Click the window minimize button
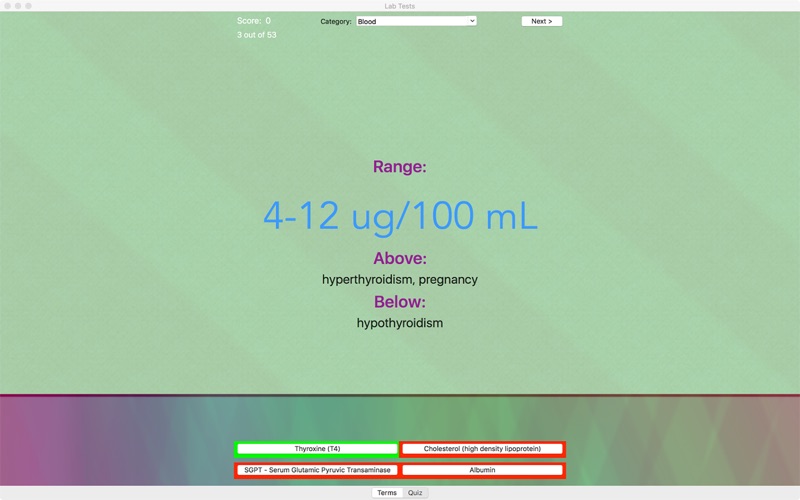Screen dimensions: 800x500 point(18,6)
